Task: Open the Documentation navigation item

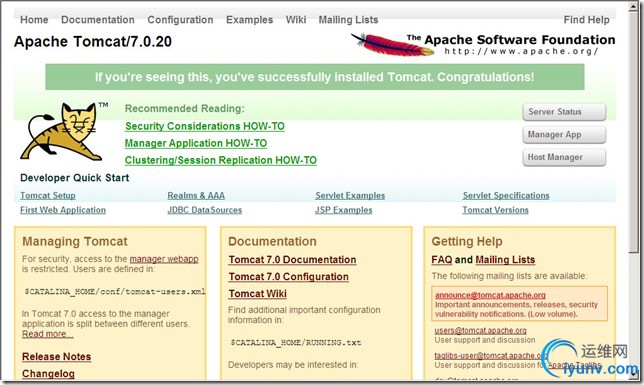Action: pos(98,20)
